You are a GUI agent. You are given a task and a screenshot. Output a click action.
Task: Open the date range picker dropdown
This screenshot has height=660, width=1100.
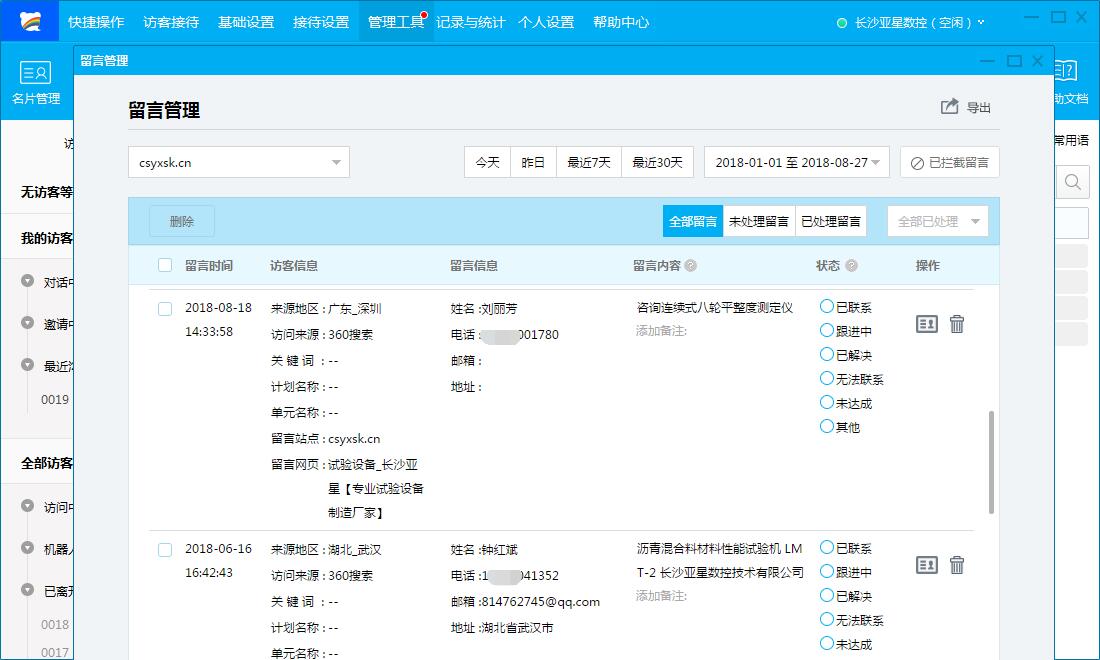coord(797,162)
